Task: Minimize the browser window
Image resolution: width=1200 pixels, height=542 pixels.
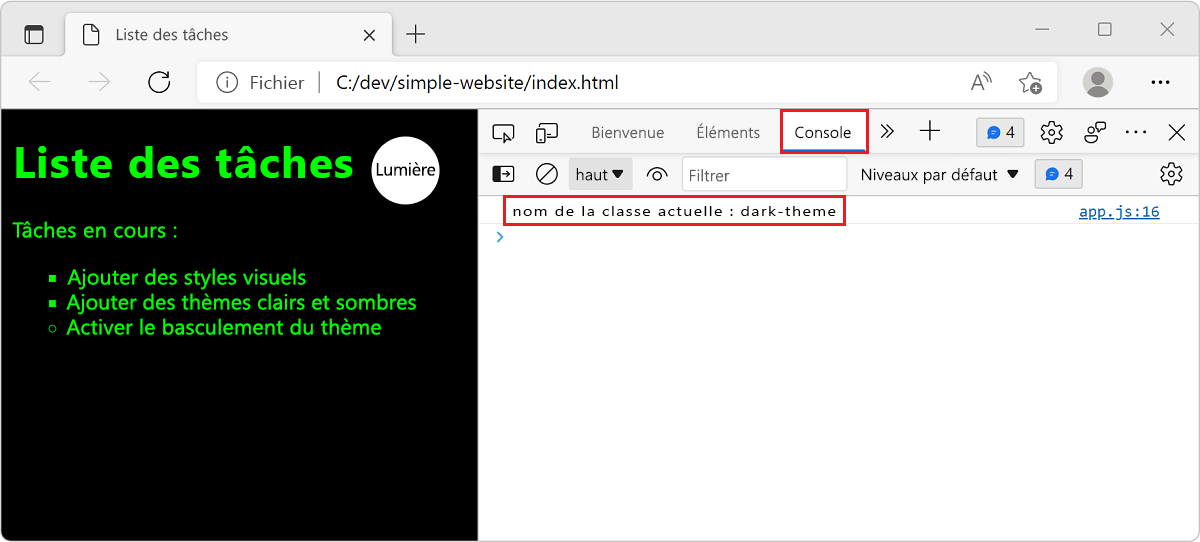Action: click(x=1041, y=30)
